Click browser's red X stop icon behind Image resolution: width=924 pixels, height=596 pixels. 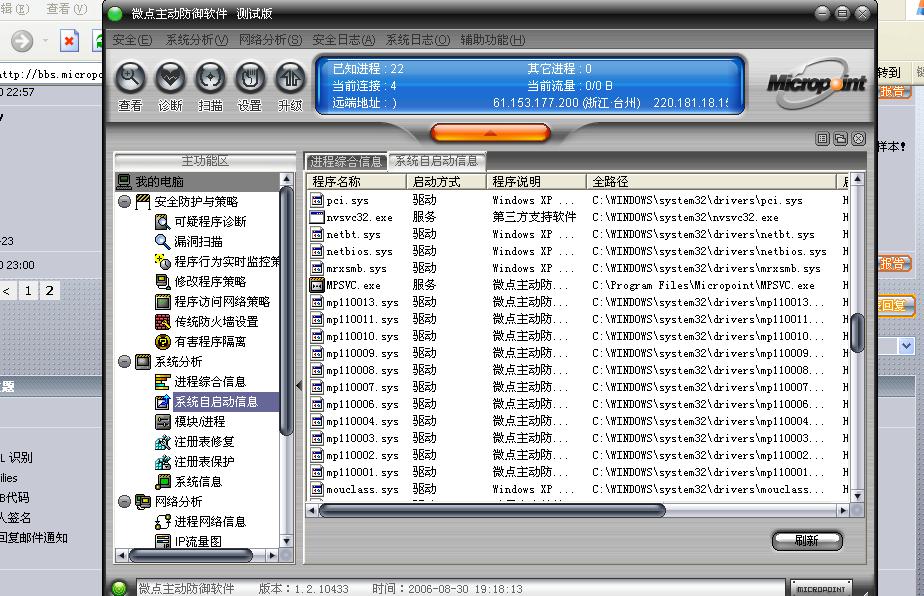pos(69,41)
